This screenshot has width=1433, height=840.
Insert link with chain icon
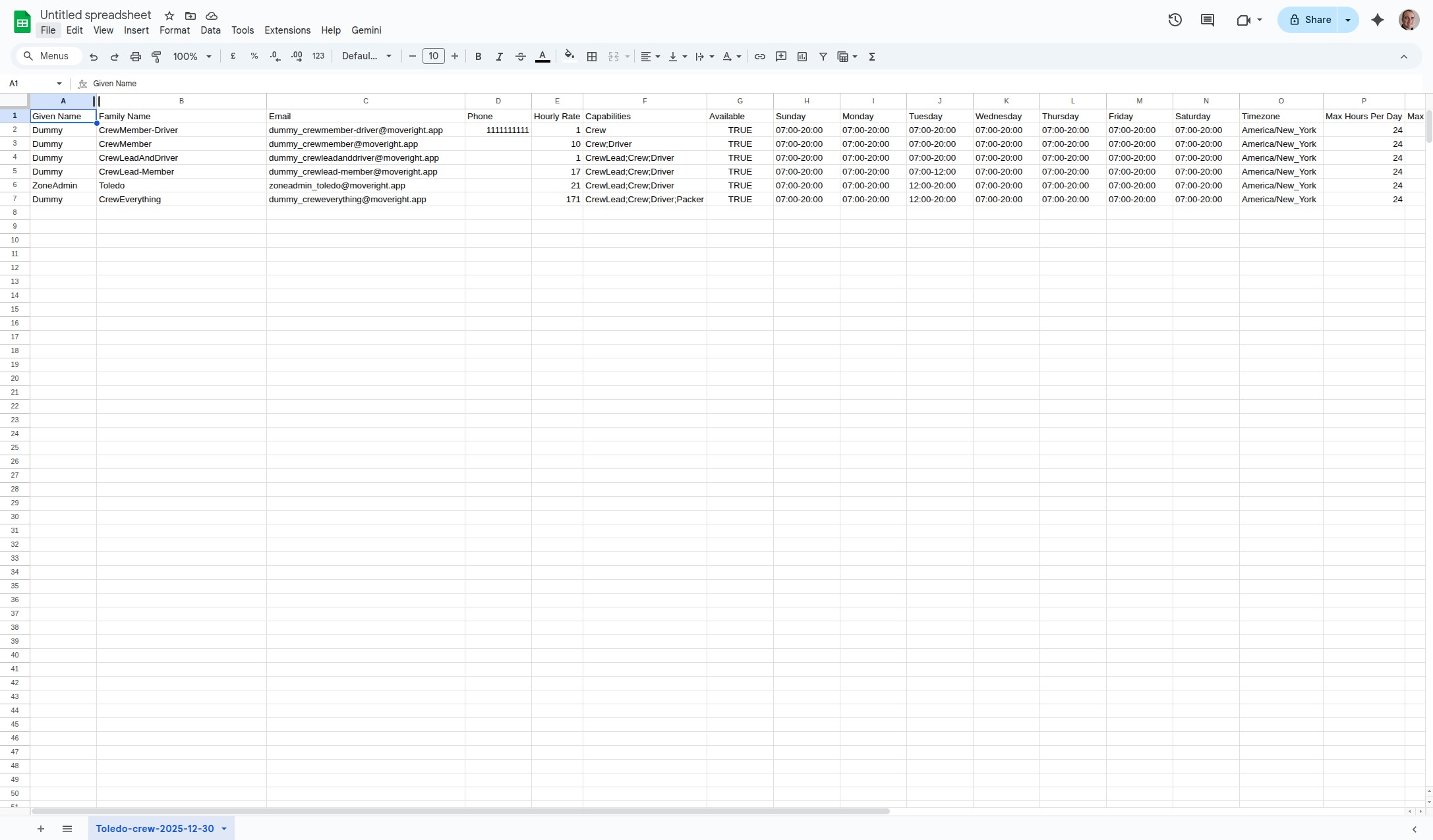(760, 57)
